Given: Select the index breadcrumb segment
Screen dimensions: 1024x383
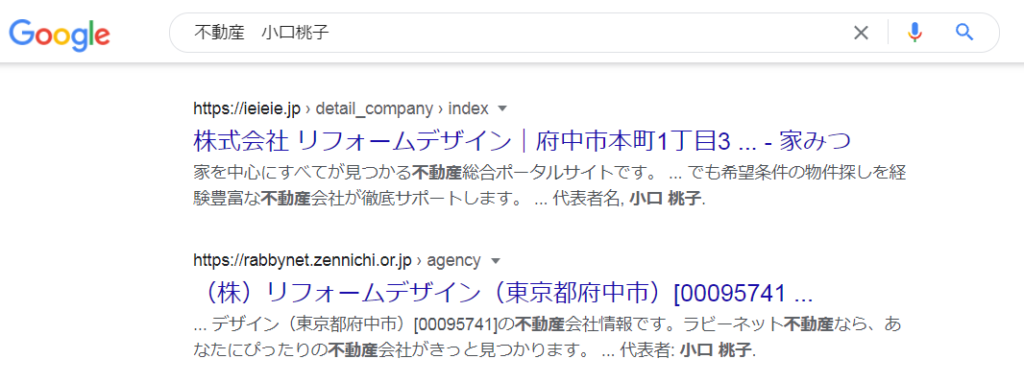Looking at the screenshot, I should pos(468,108).
